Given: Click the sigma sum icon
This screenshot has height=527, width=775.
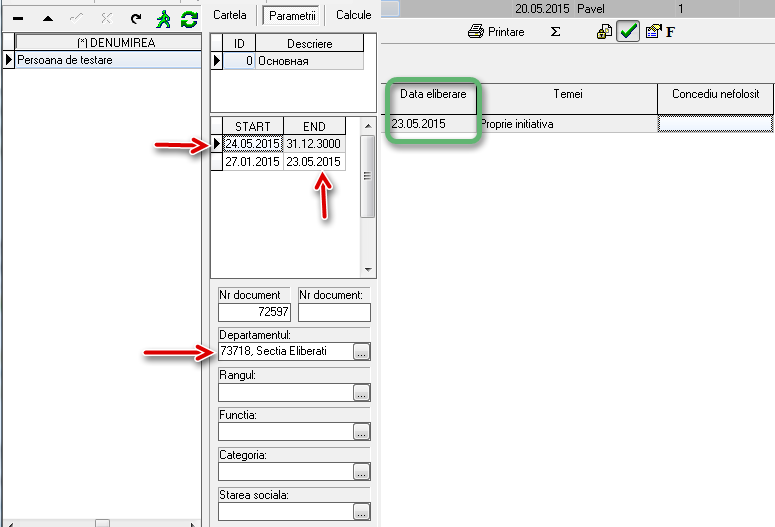Looking at the screenshot, I should 556,32.
